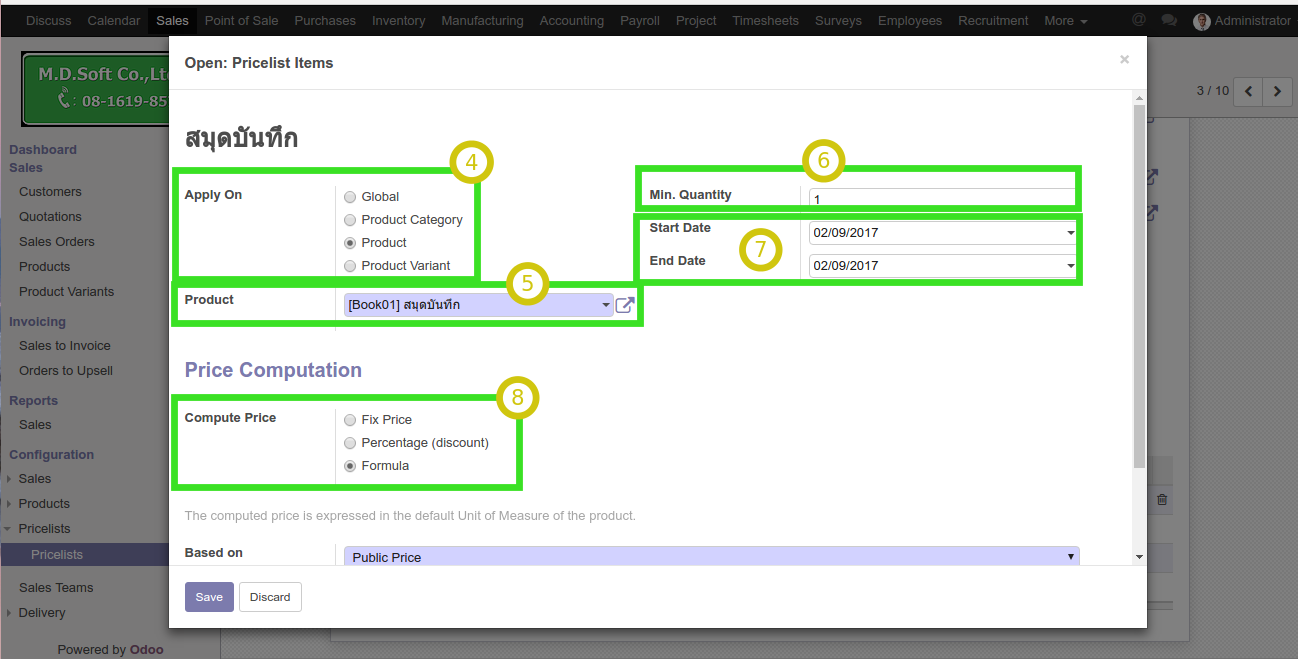The height and width of the screenshot is (659, 1298).
Task: Close the Pricelist Items dialog
Action: [1124, 60]
